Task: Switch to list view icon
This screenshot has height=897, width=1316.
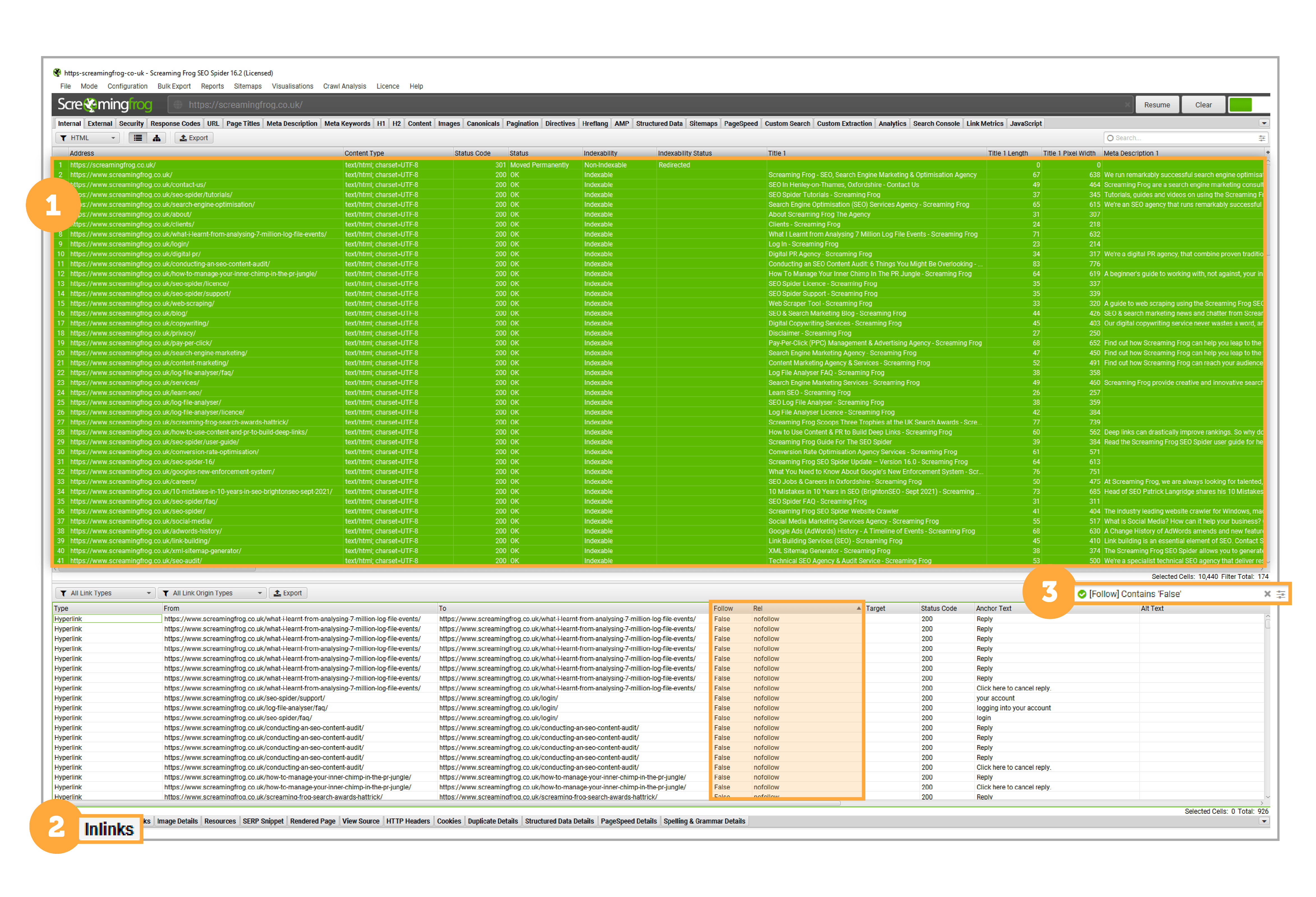Action: click(x=138, y=138)
